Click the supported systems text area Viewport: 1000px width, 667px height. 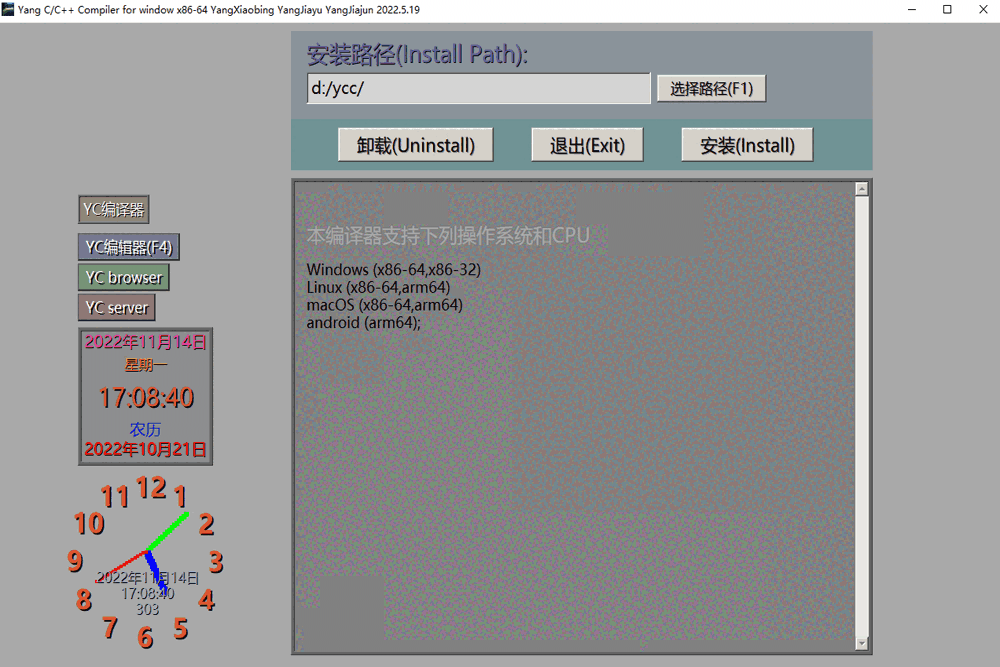[x=575, y=416]
